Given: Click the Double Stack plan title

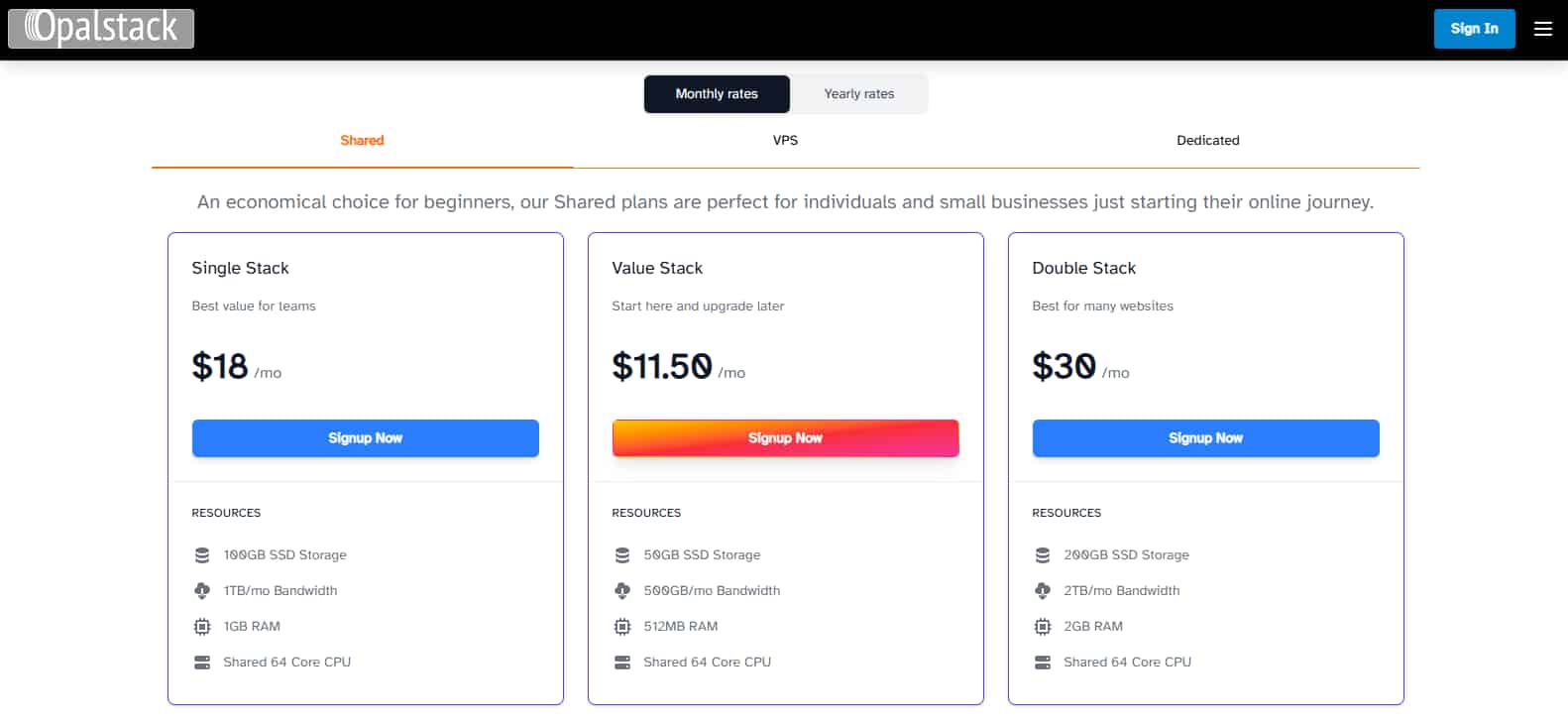Looking at the screenshot, I should pos(1083,269).
